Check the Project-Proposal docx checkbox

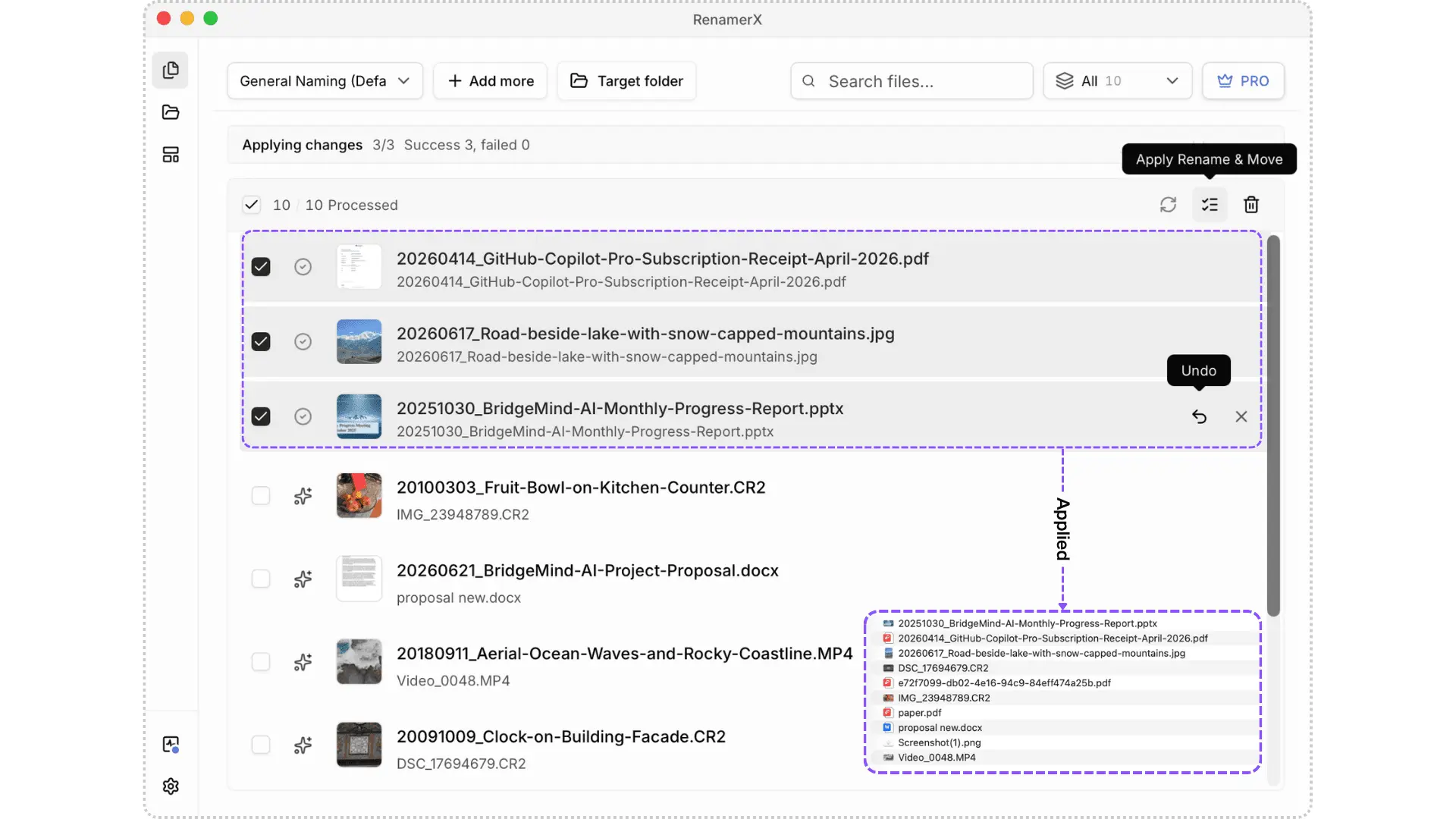(261, 579)
